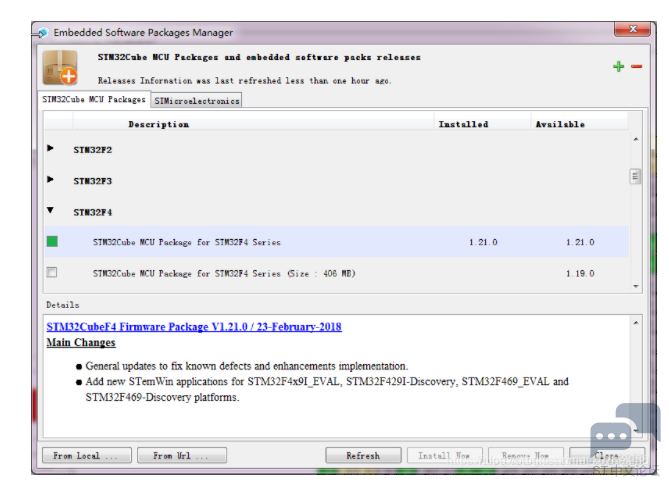Image resolution: width=669 pixels, height=486 pixels.
Task: Click the Remove Now button
Action: pyautogui.click(x=526, y=456)
